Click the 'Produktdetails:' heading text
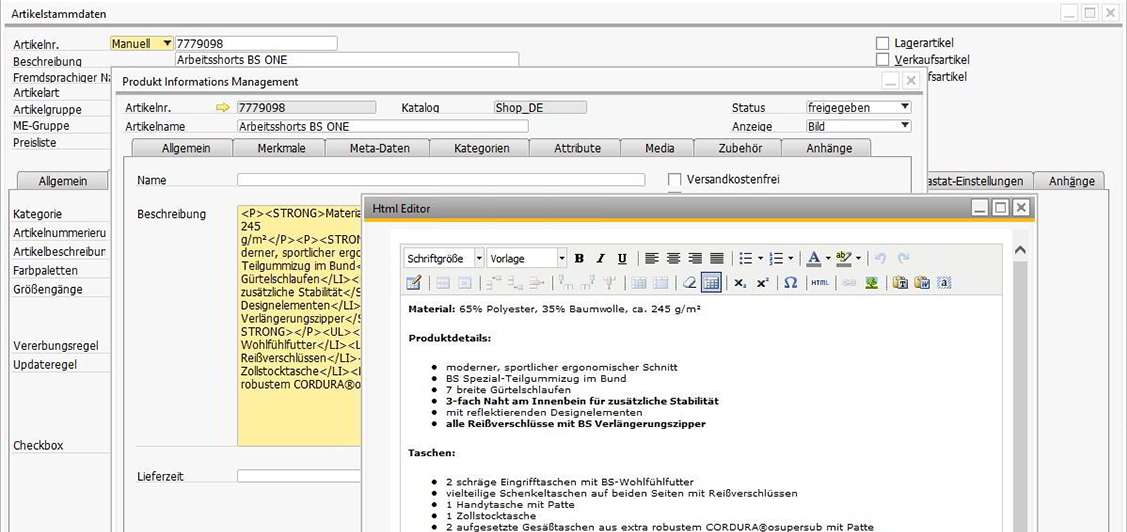The width and height of the screenshot is (1127, 532). pyautogui.click(x=450, y=337)
